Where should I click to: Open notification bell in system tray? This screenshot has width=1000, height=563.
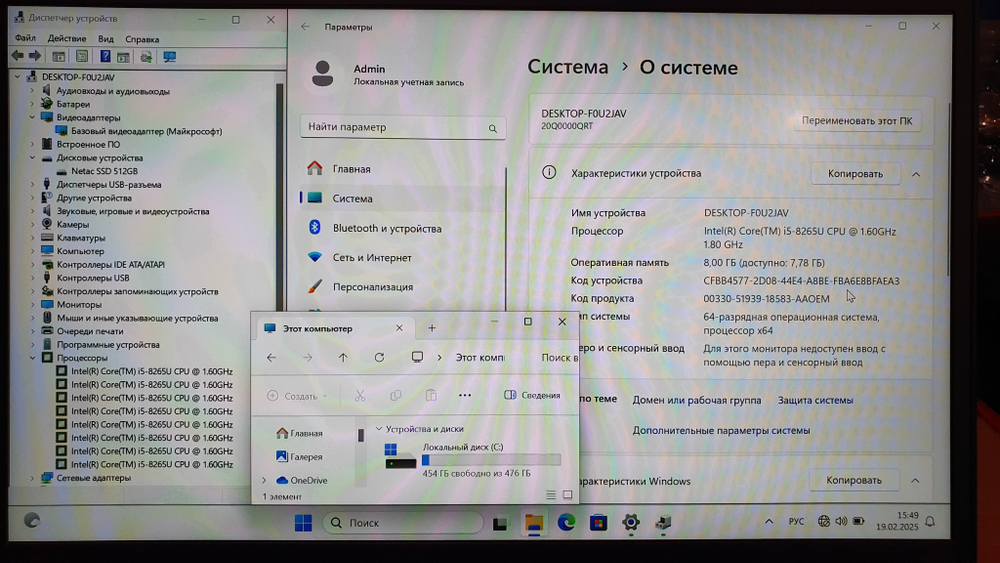pos(930,522)
